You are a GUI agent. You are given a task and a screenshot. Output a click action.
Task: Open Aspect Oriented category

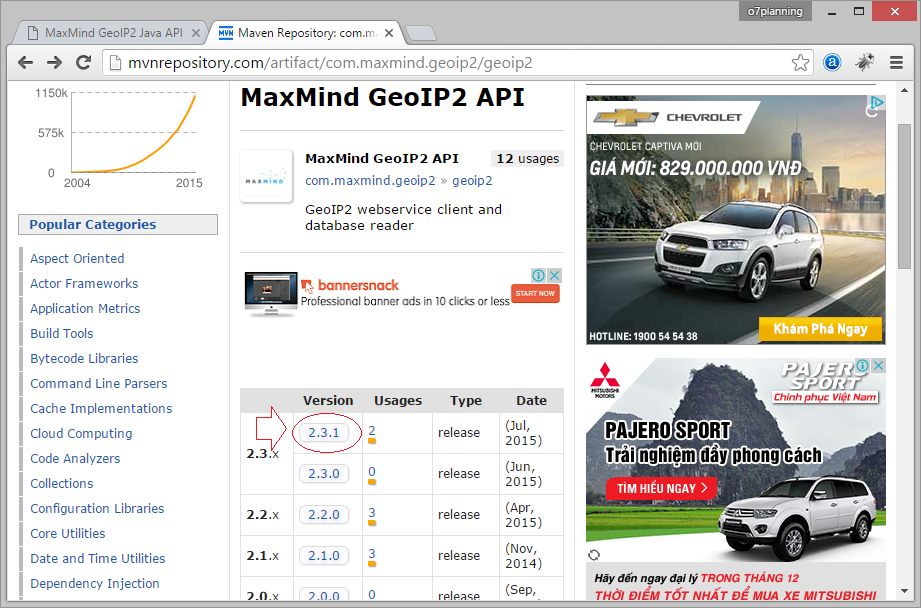tap(77, 258)
